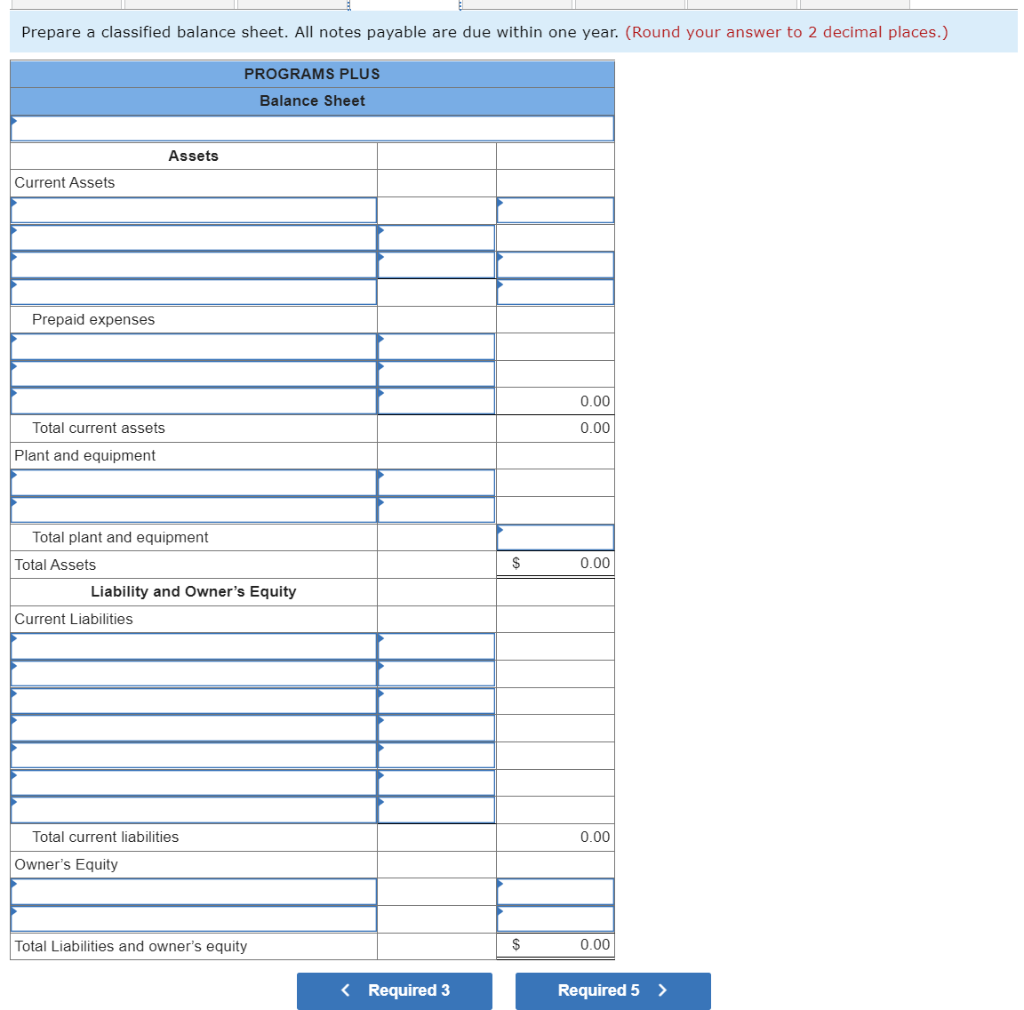Click the Prepaid expenses row label
This screenshot has height=1010, width=1024.
coord(93,319)
